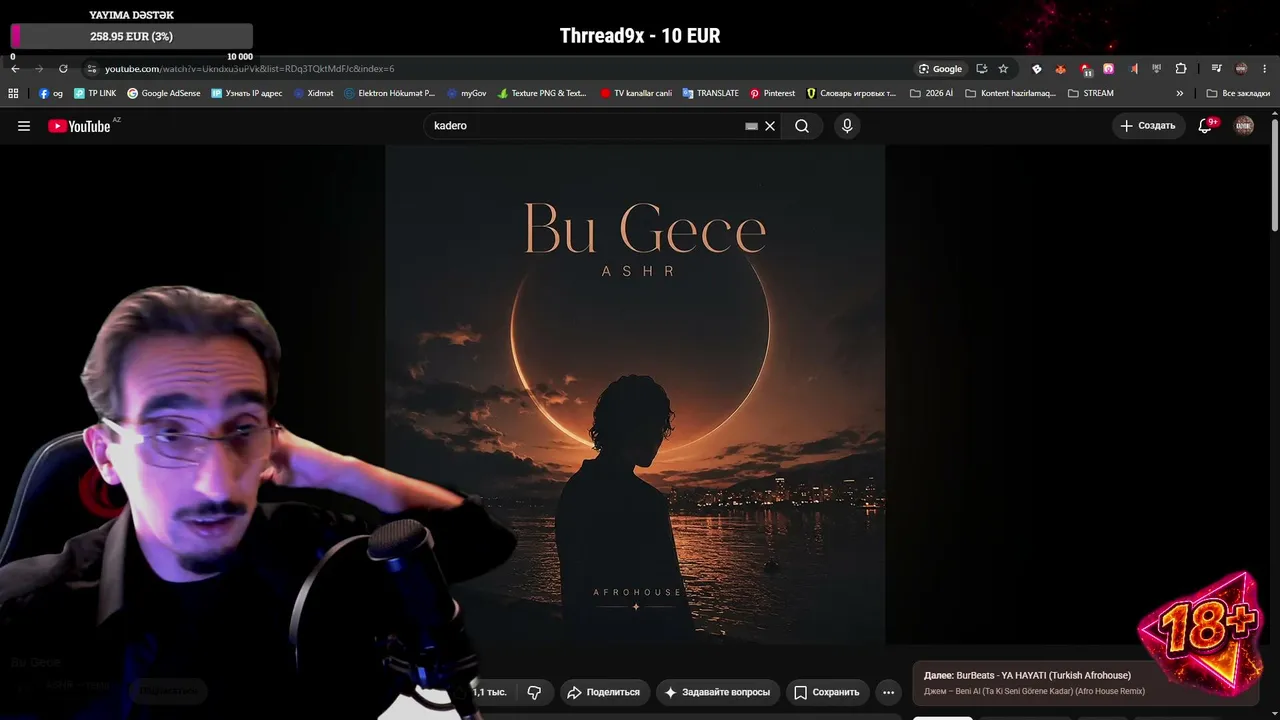
Task: Go to the YouTube home logo
Action: point(79,126)
